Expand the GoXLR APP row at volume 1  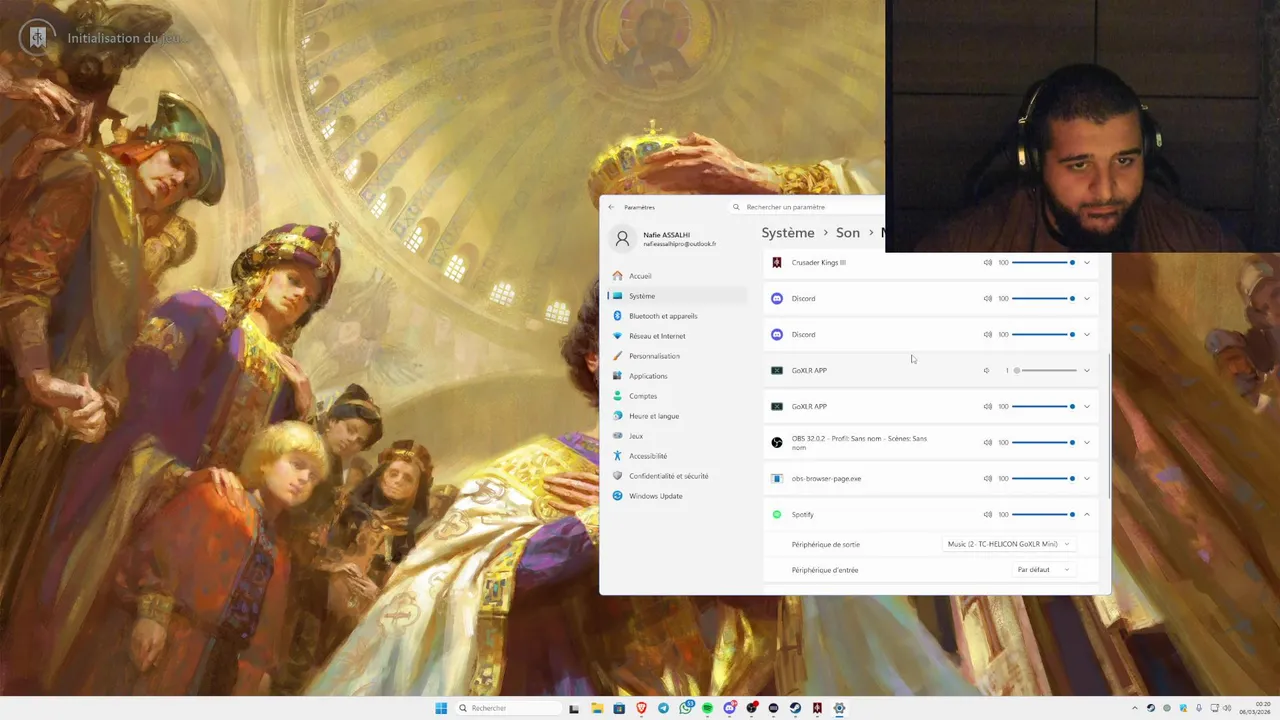coord(1087,371)
